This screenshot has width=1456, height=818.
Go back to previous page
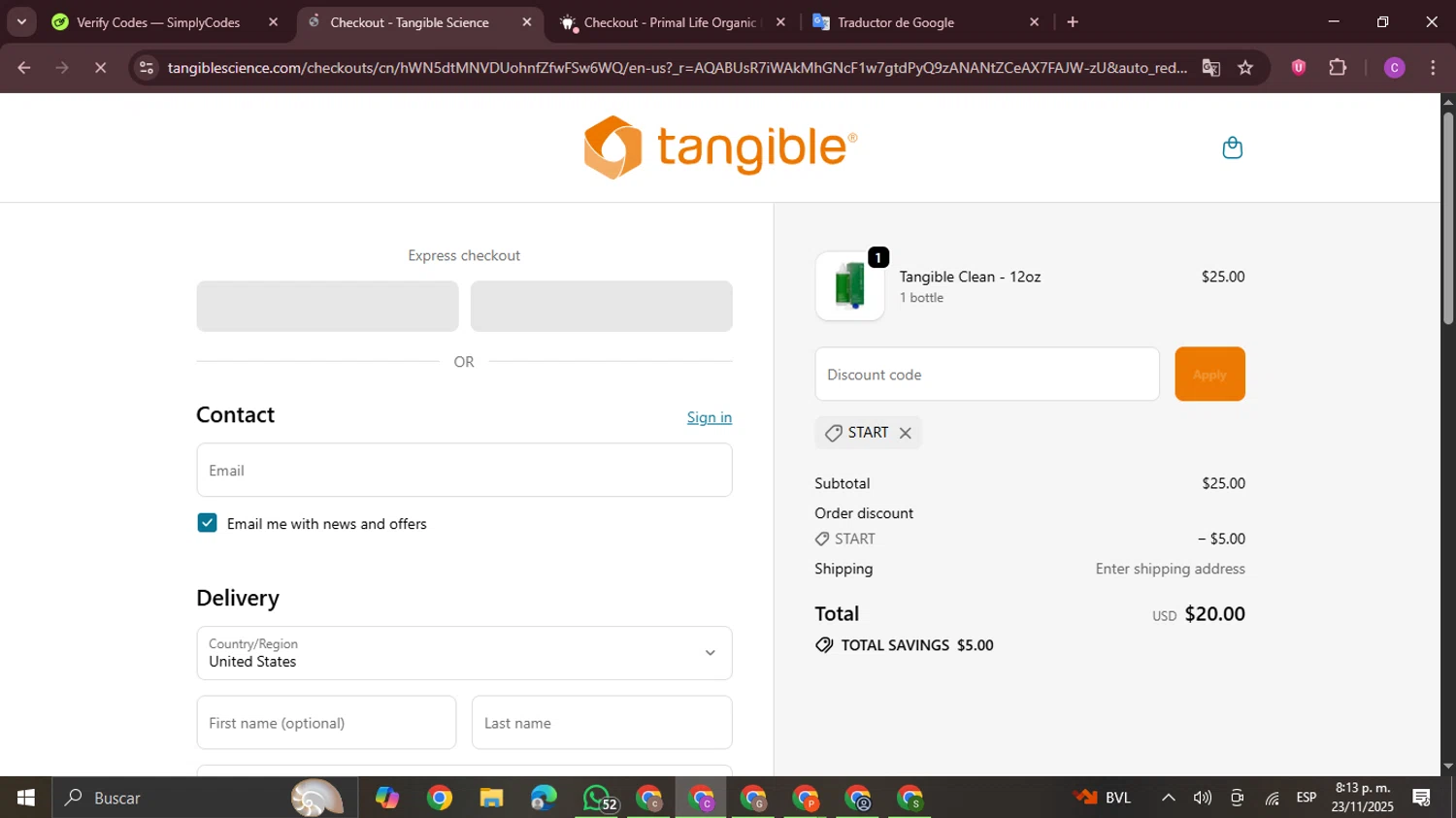(x=24, y=68)
